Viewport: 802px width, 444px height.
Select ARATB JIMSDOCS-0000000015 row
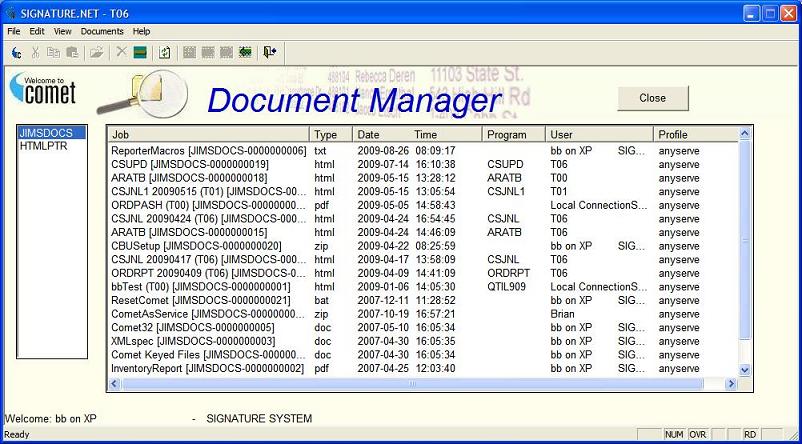point(423,232)
